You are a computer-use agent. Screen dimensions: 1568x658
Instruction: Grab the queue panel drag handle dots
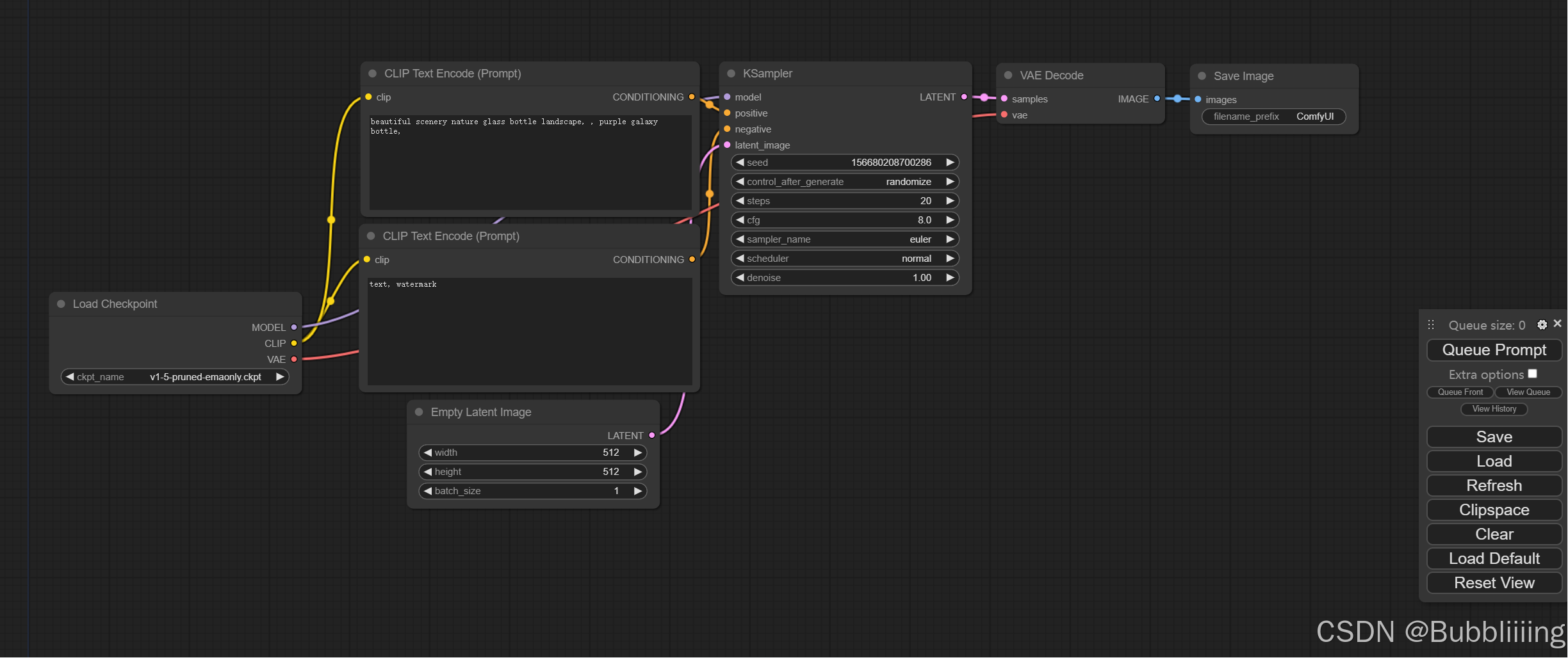[x=1431, y=325]
